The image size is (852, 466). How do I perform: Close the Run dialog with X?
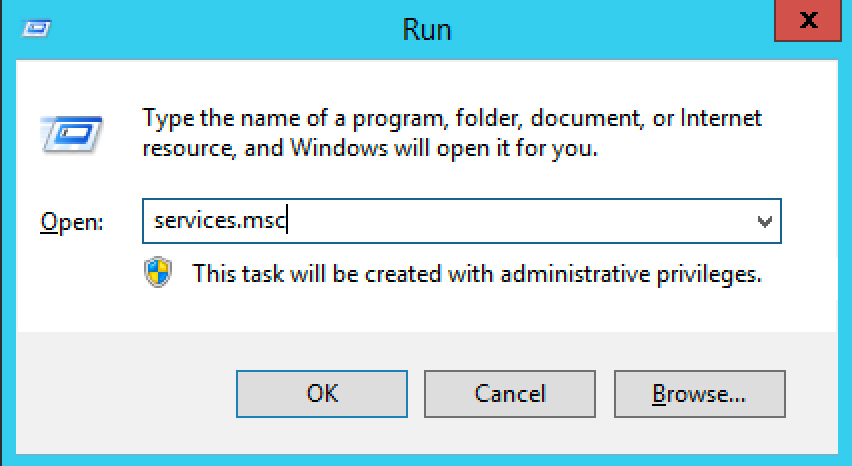(x=811, y=22)
